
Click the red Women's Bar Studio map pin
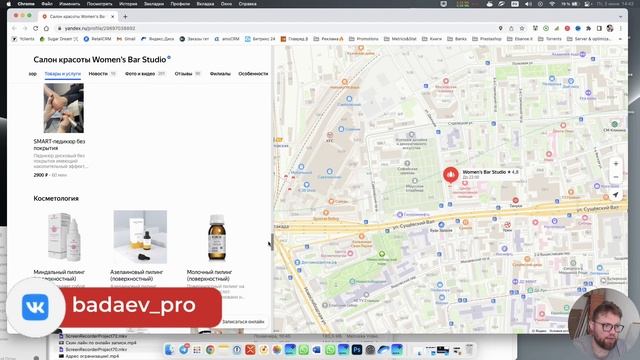(451, 175)
